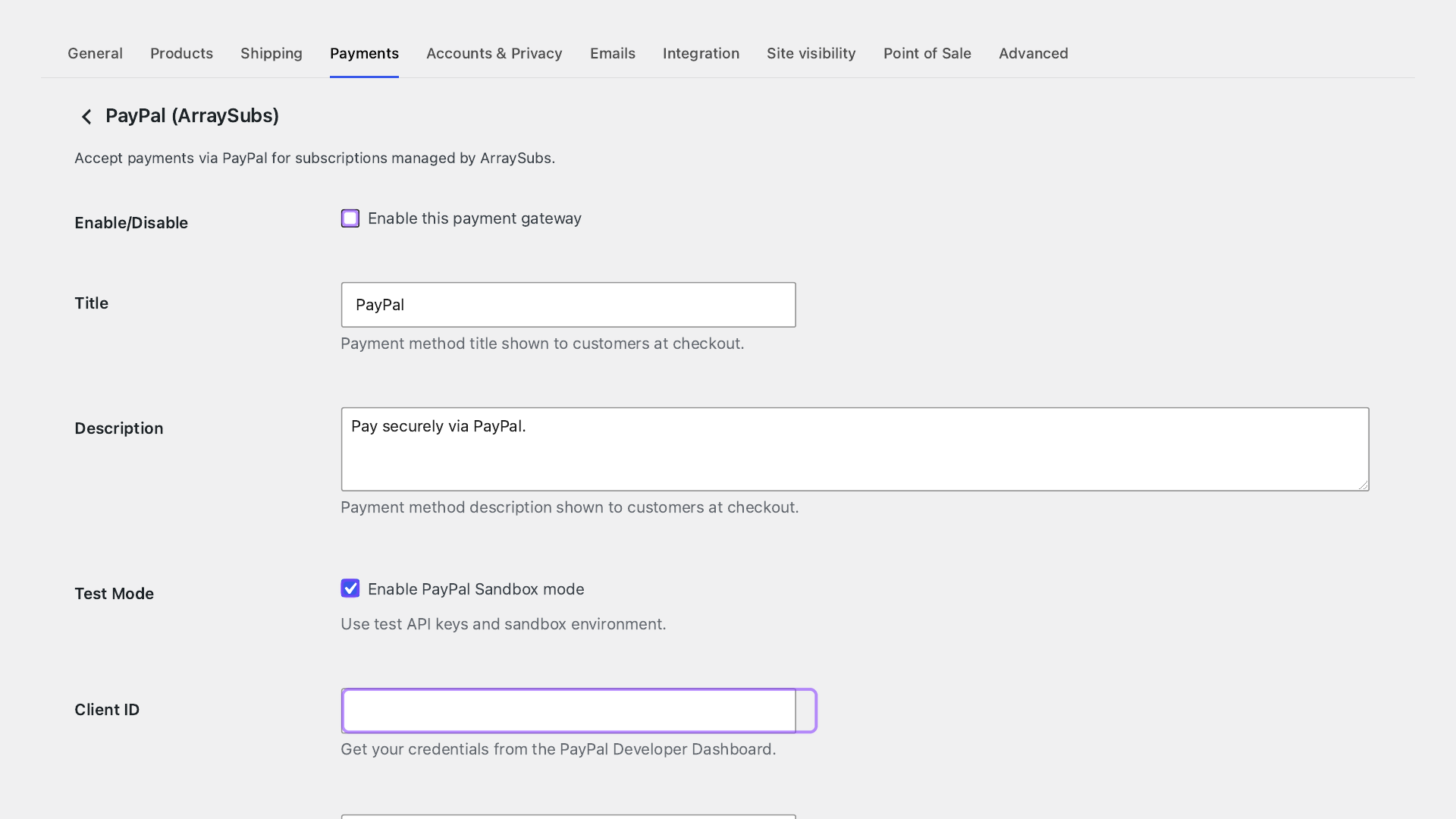Click 'Use test API keys and sandbox environment.' text
Viewport: 1456px width, 819px height.
(503, 624)
